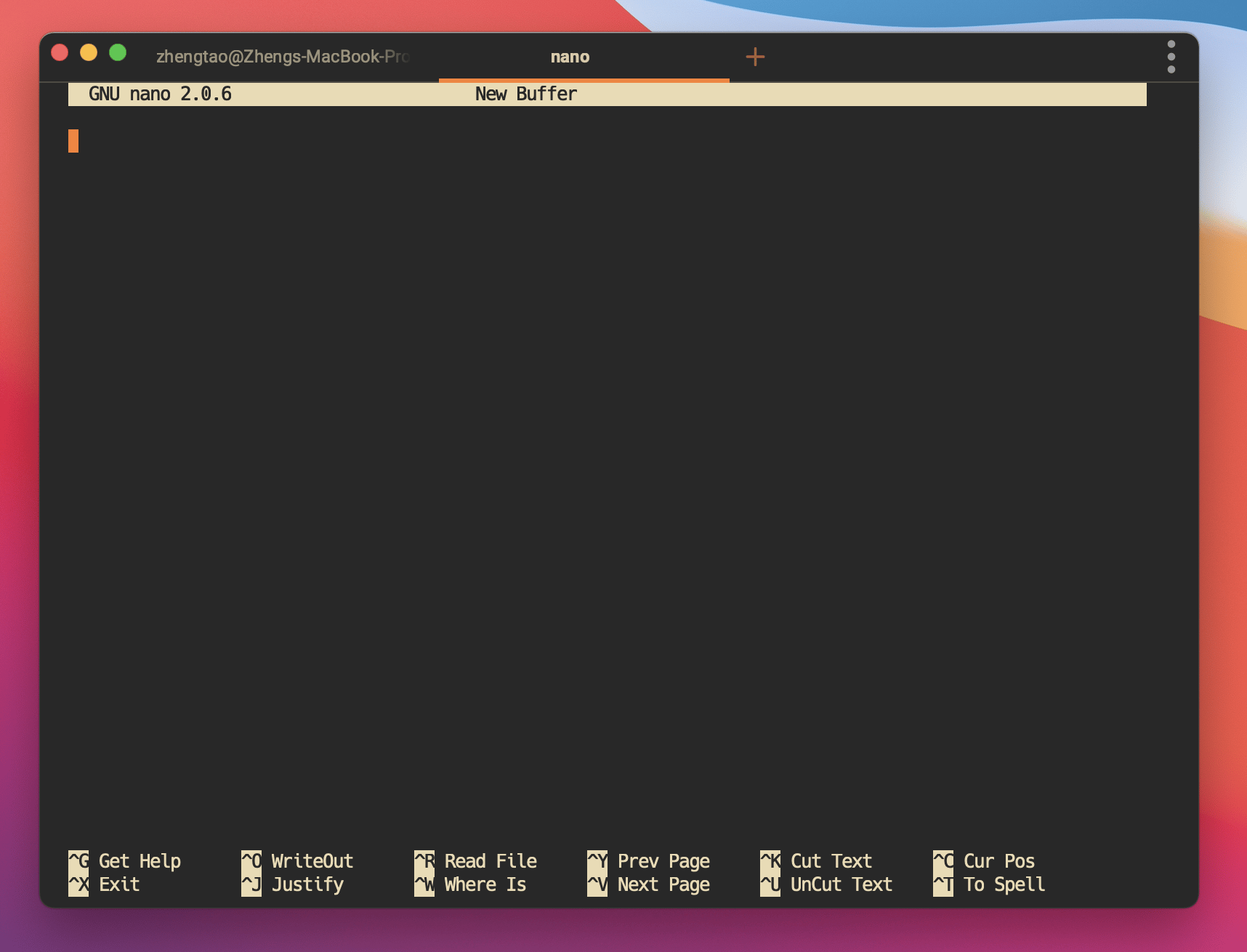Click the ^G Get Help shortcut
The height and width of the screenshot is (952, 1247).
124,861
